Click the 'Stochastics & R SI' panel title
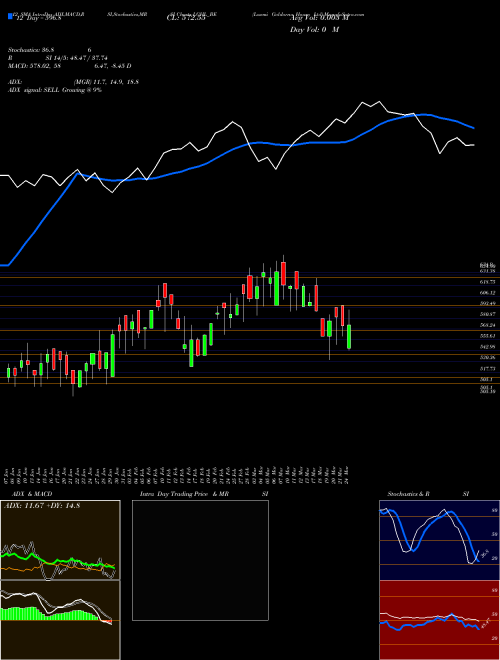This screenshot has height=660, width=500. 428,494
